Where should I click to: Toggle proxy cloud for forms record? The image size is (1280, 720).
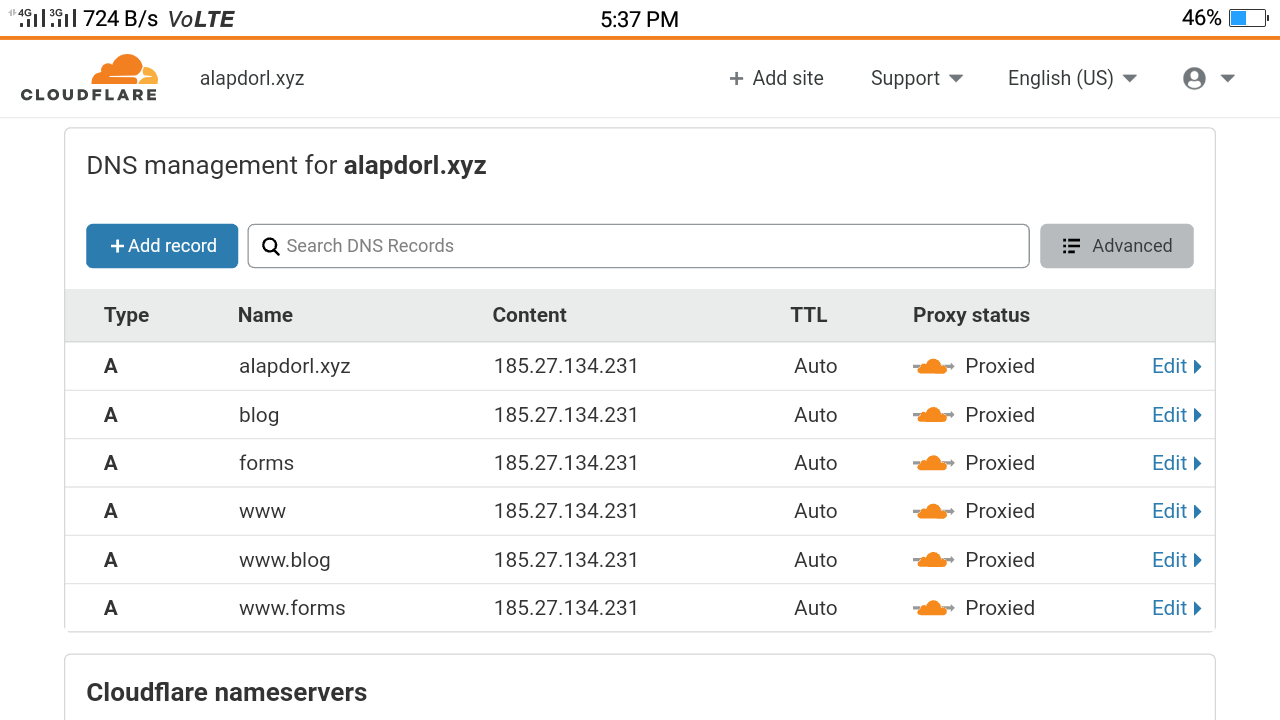click(933, 463)
